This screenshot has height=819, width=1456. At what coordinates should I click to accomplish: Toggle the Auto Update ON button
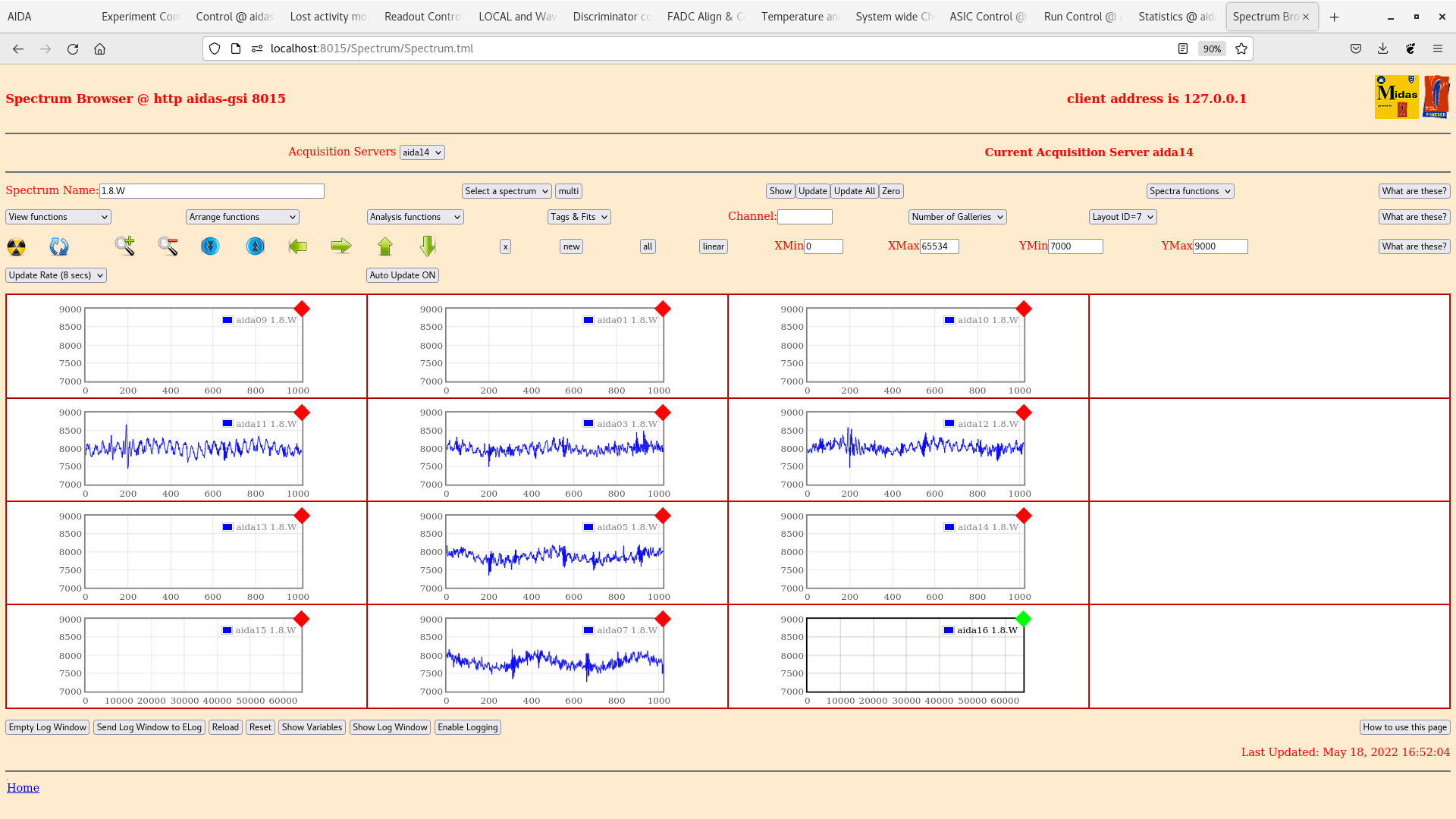tap(402, 275)
